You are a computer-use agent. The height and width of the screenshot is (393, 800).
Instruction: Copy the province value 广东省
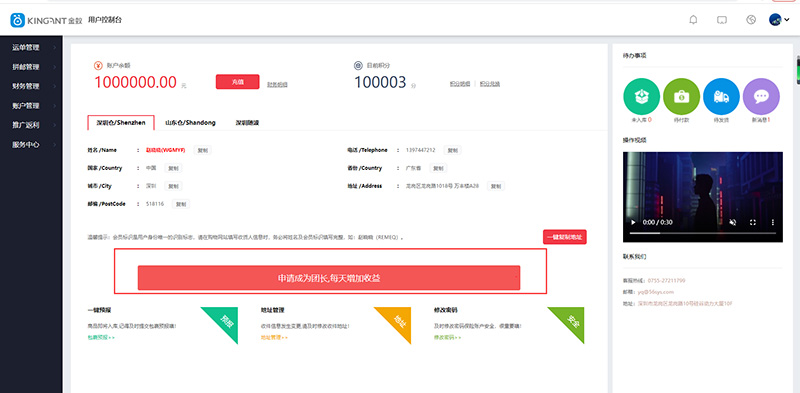438,168
